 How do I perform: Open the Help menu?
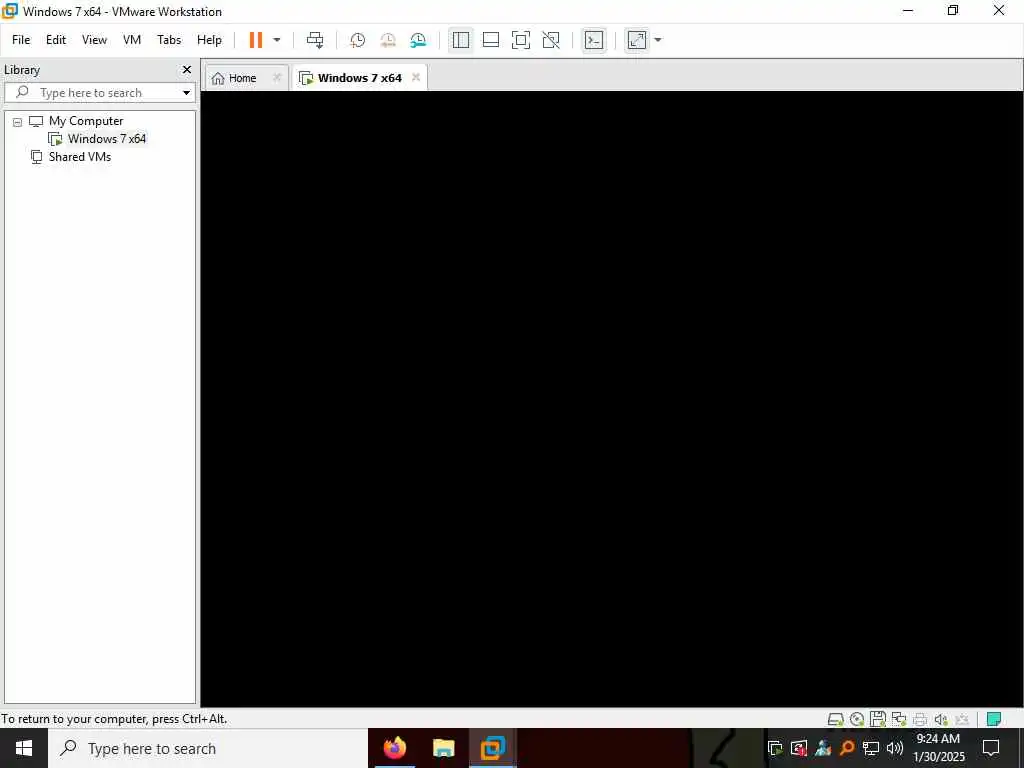coord(209,40)
